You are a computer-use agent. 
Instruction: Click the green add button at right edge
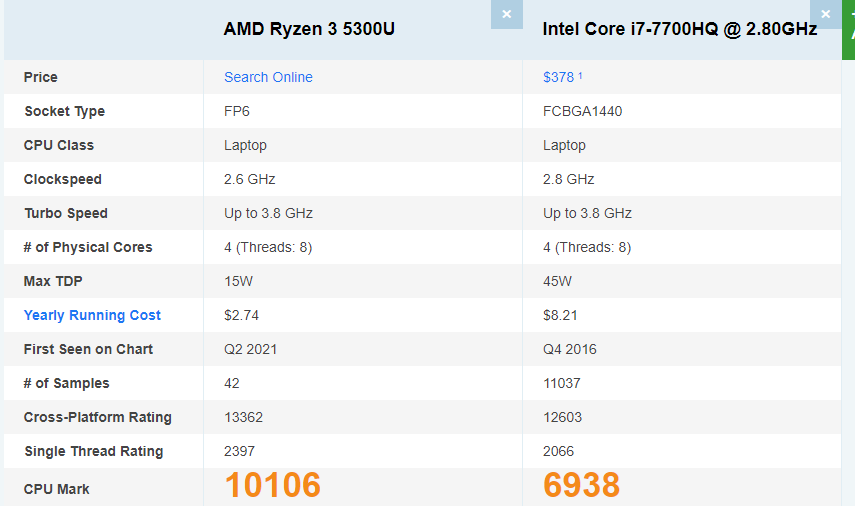[x=848, y=30]
